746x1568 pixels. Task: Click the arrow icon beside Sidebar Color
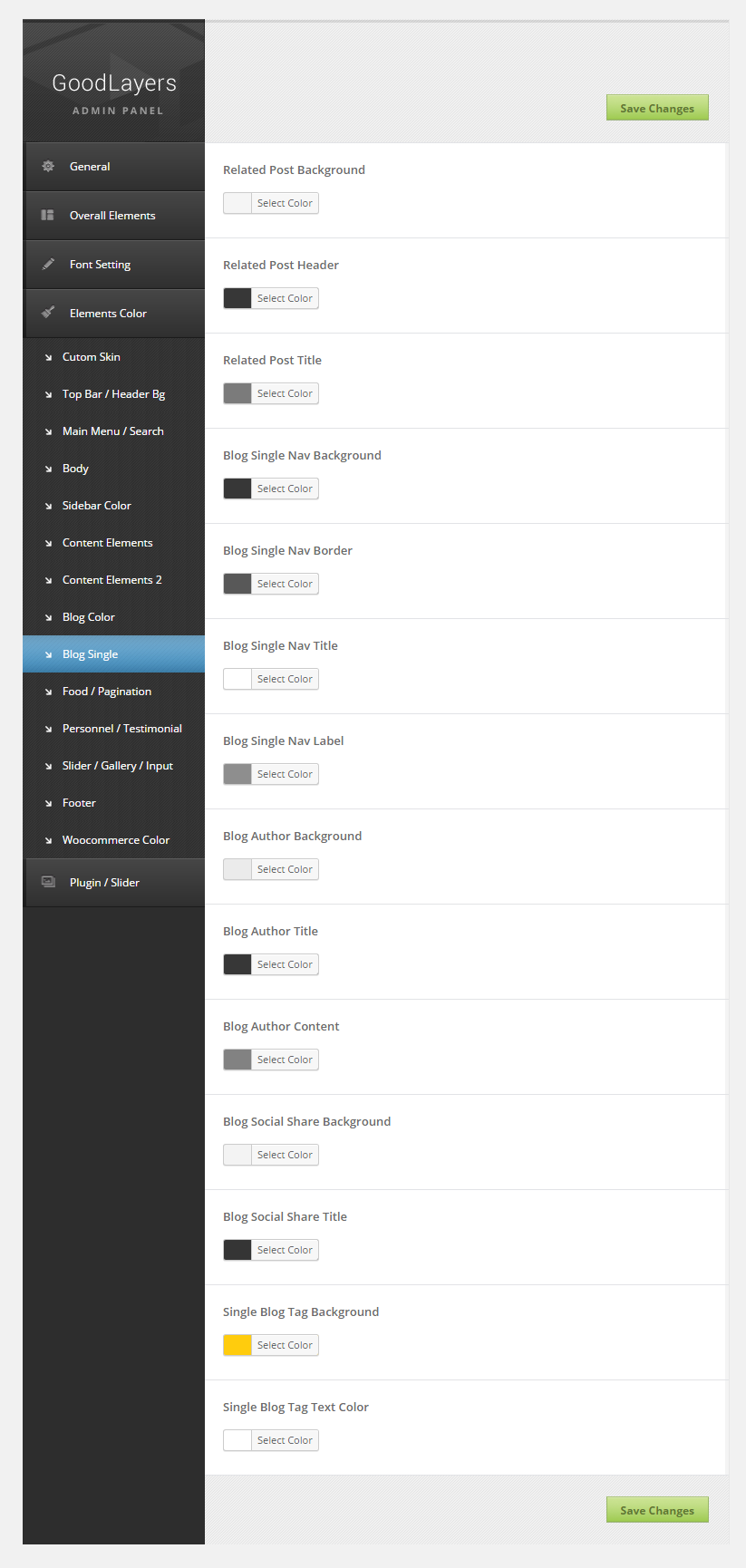[48, 506]
